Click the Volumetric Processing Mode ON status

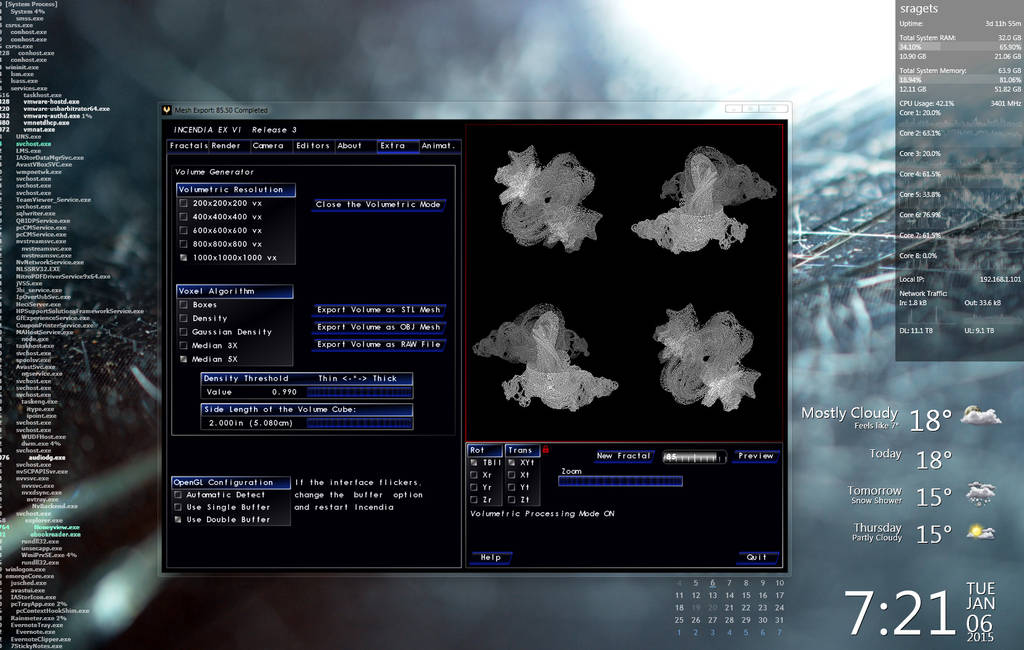542,514
